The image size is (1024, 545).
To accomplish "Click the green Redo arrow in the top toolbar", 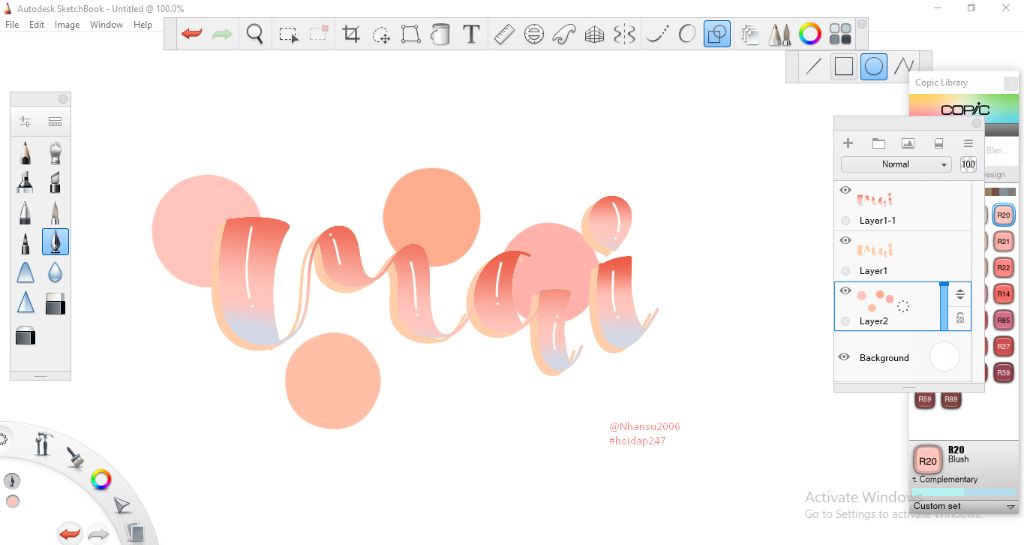I will [222, 33].
